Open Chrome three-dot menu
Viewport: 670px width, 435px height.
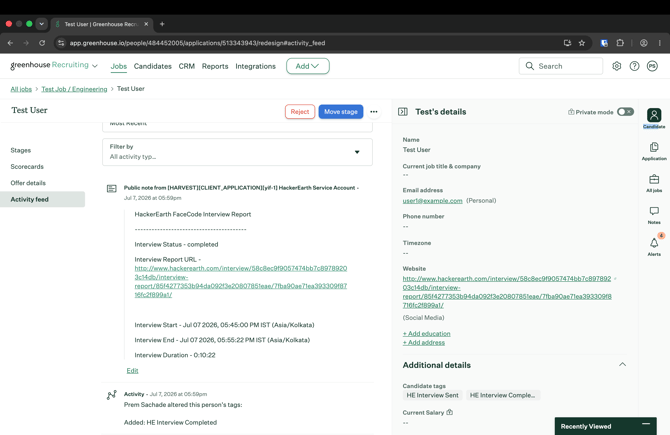[x=660, y=43]
